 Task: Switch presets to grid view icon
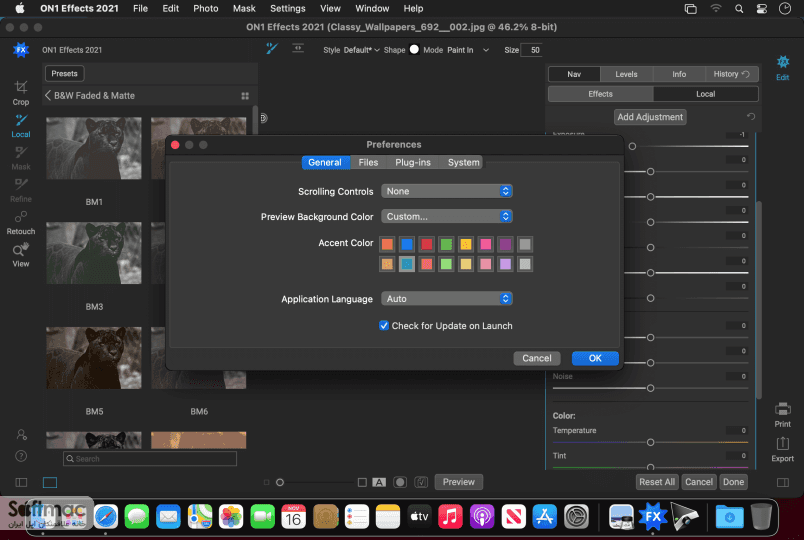(x=245, y=96)
